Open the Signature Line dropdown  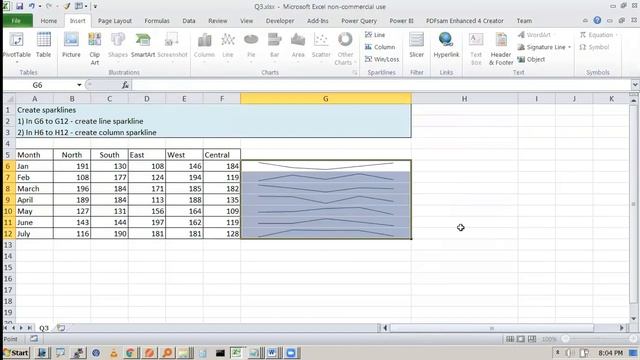(569, 47)
